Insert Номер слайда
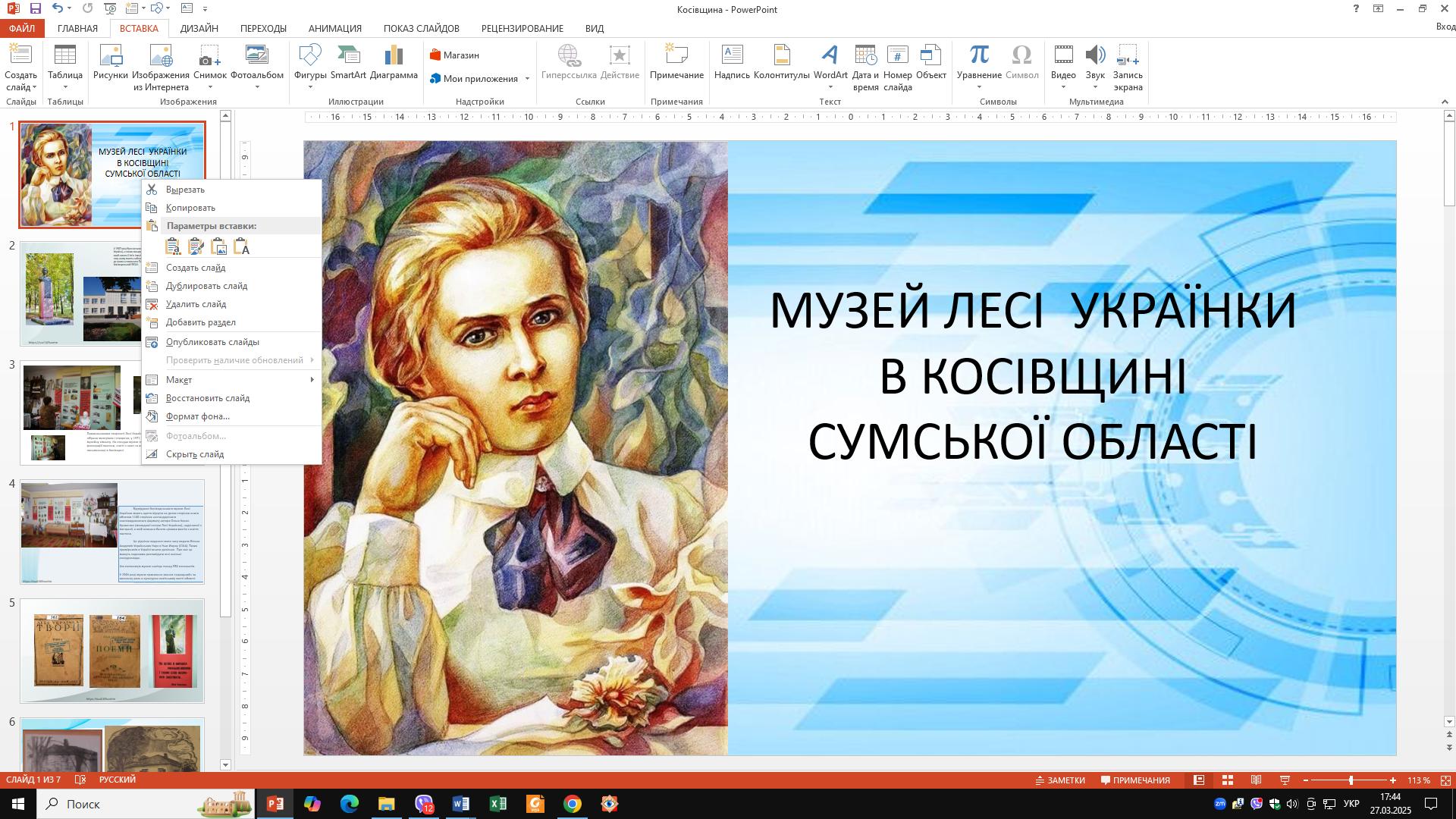Screen dimensions: 1456x819 click(898, 67)
